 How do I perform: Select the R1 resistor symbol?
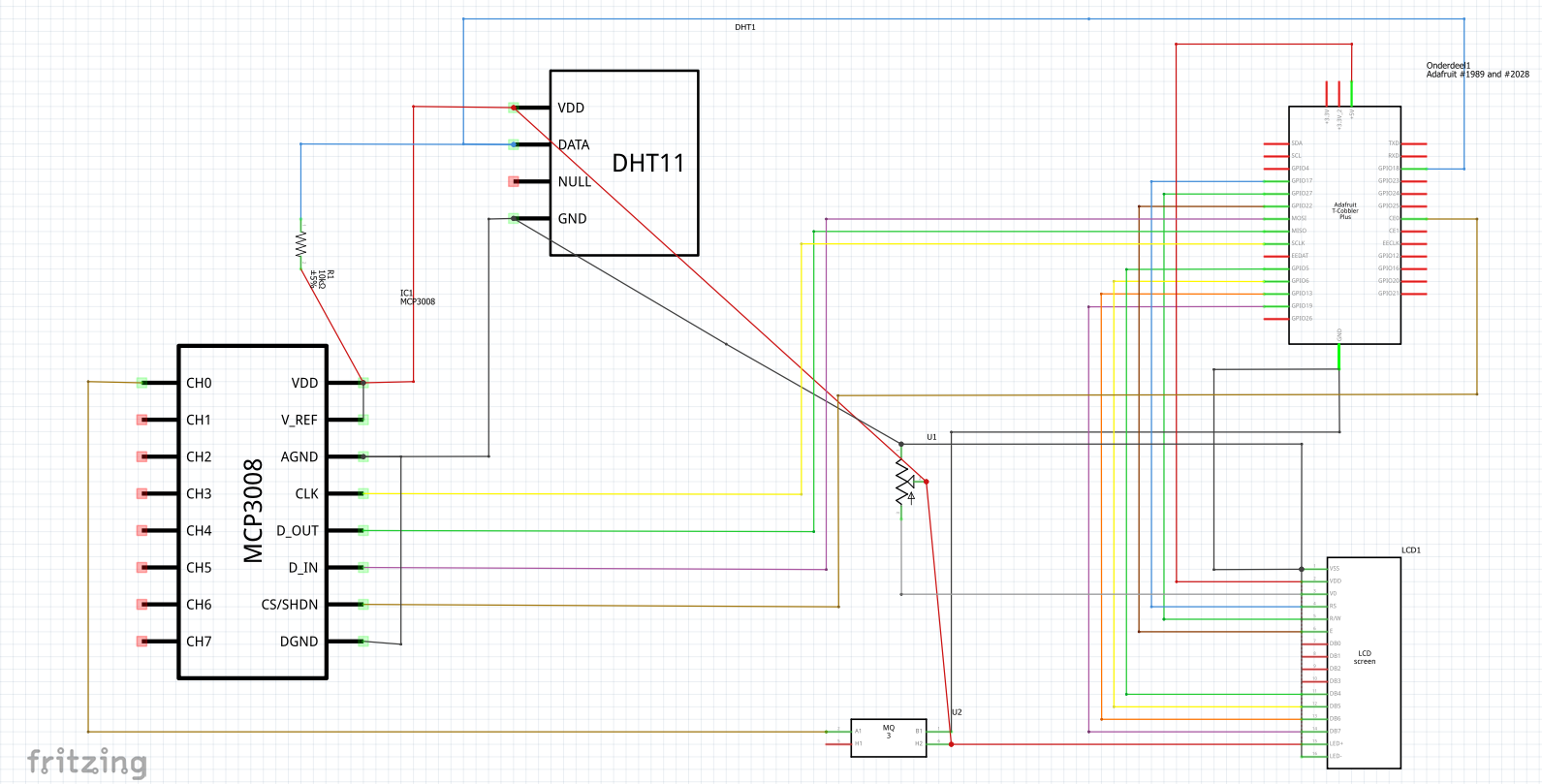(301, 243)
